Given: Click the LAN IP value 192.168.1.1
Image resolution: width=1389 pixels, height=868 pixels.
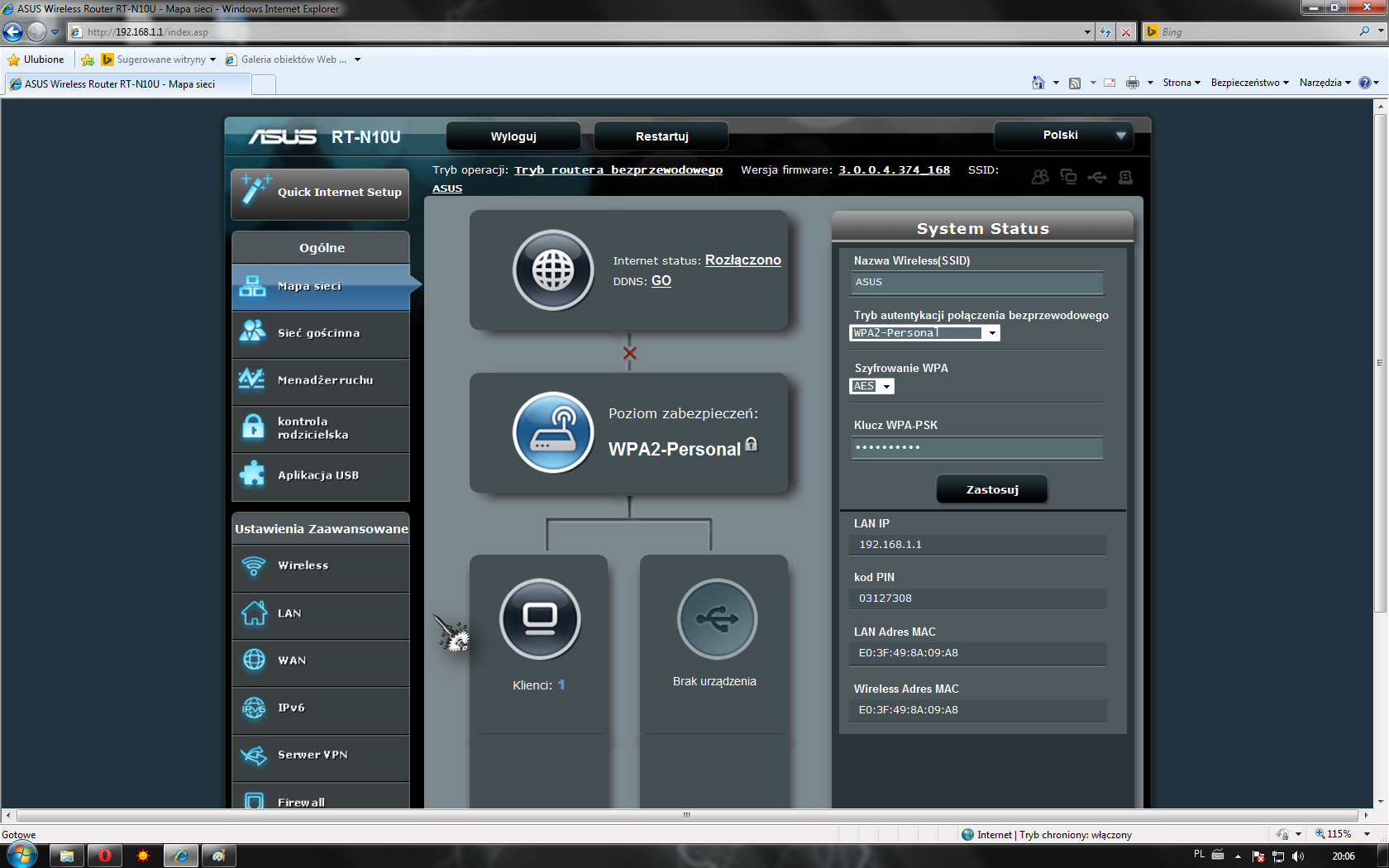Looking at the screenshot, I should pyautogui.click(x=890, y=545).
